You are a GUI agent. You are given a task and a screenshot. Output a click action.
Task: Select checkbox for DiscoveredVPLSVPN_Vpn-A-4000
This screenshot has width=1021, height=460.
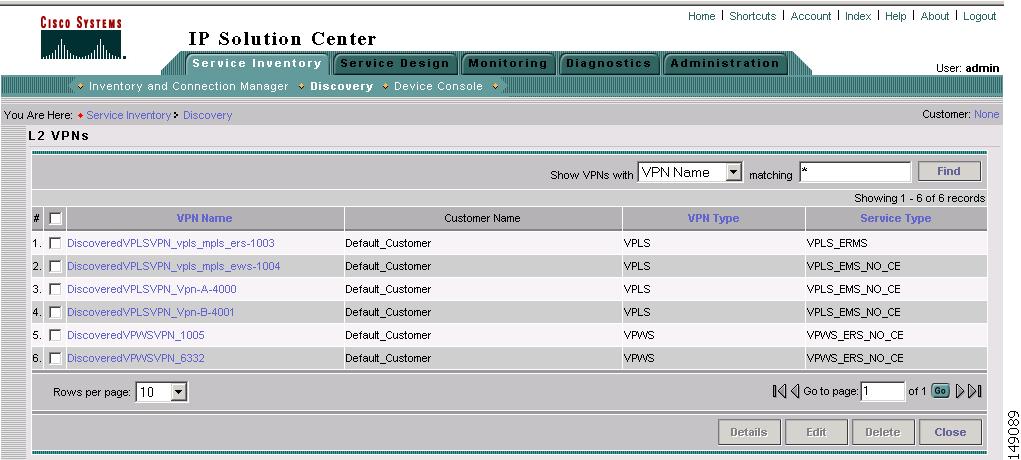55,289
